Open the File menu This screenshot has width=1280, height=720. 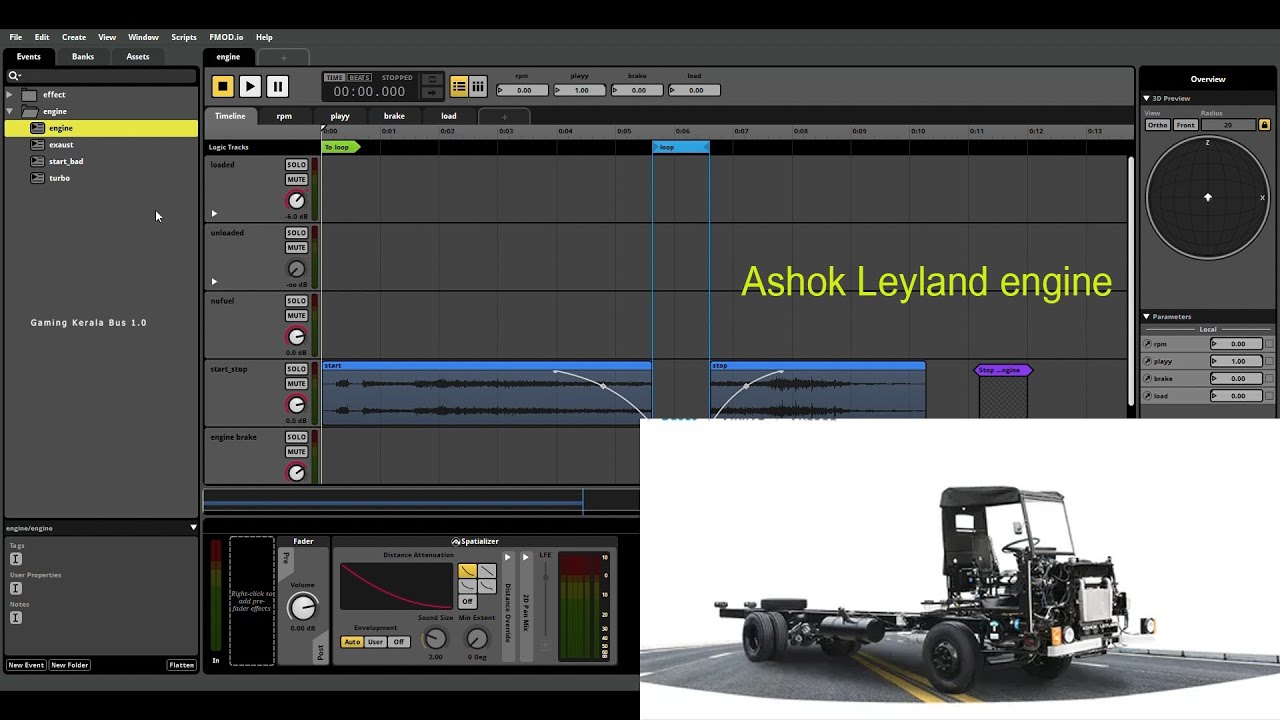(16, 37)
